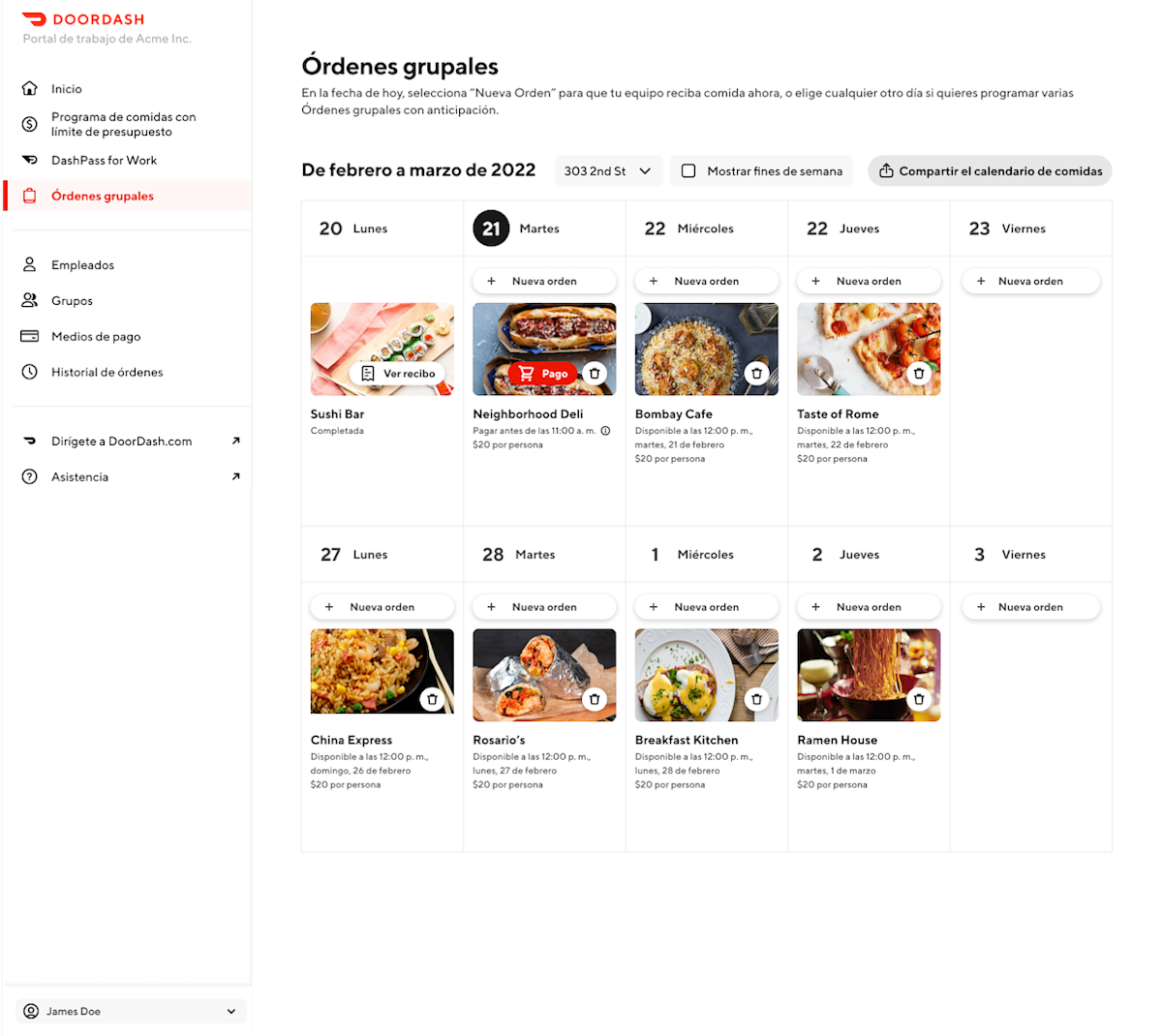Click the DoorDash logo
Image resolution: width=1162 pixels, height=1036 pixels.
(x=83, y=19)
